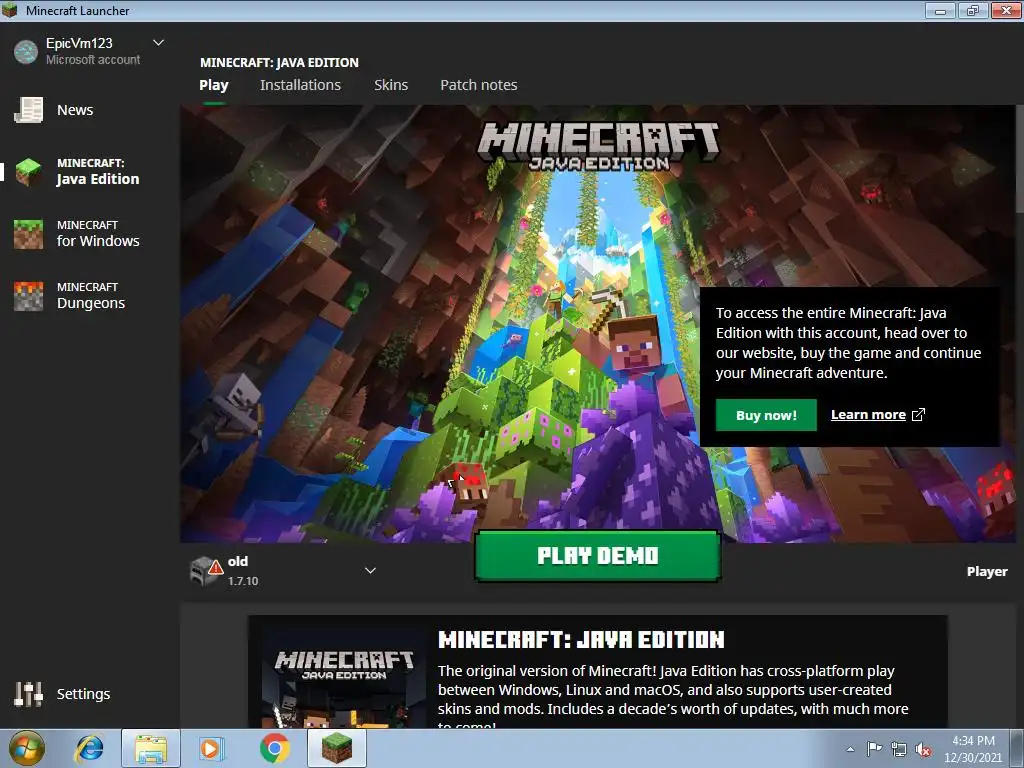Click the Learn more external link icon
Image resolution: width=1024 pixels, height=768 pixels.
(x=918, y=415)
